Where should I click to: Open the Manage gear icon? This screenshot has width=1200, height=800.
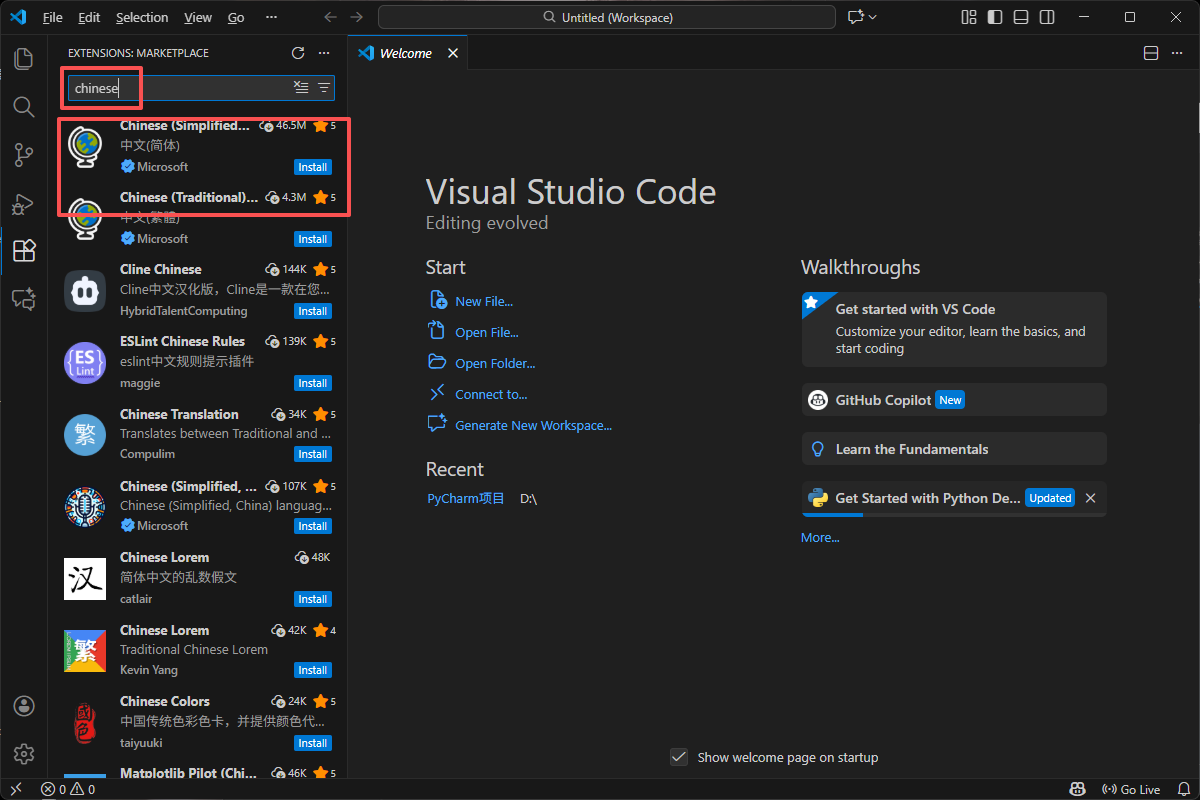(x=24, y=754)
